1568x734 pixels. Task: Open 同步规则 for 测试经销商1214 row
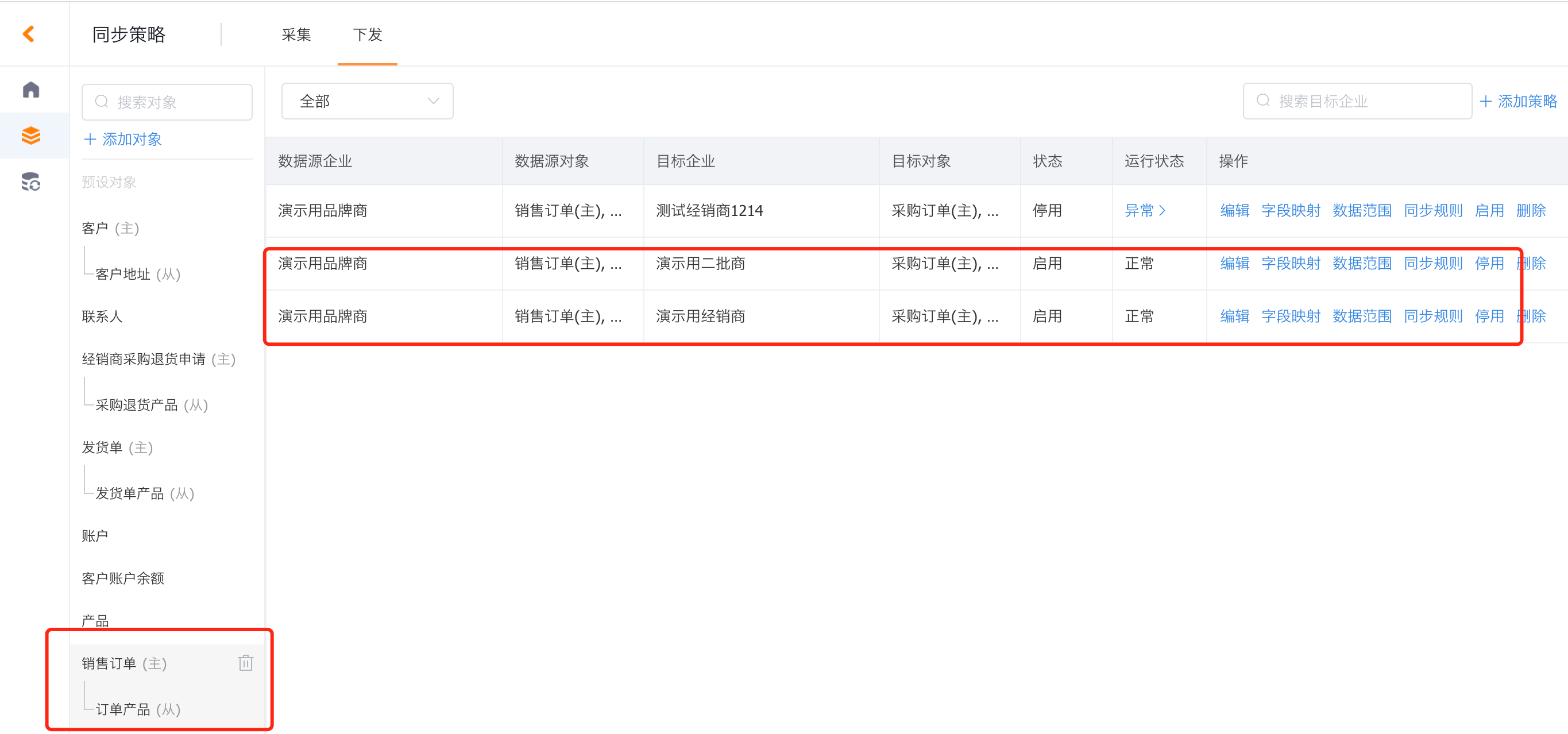click(1433, 211)
